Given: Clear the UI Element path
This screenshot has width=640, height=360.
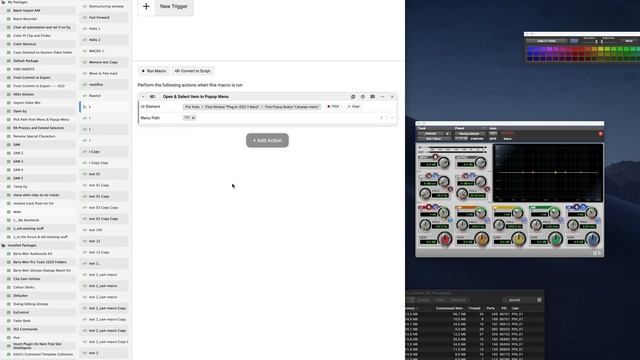Looking at the screenshot, I should (354, 107).
